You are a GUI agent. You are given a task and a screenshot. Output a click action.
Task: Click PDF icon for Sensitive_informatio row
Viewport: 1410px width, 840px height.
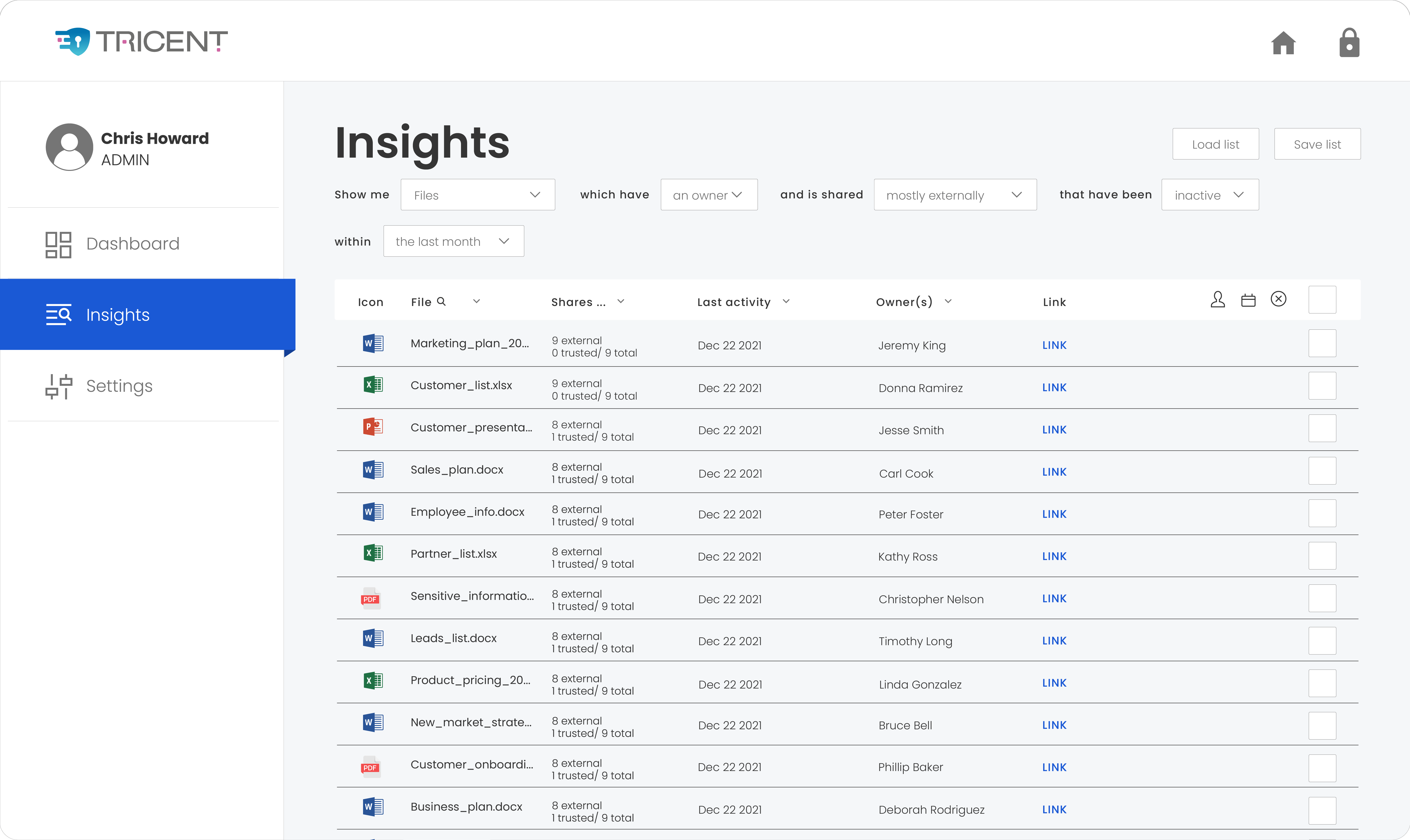point(370,598)
